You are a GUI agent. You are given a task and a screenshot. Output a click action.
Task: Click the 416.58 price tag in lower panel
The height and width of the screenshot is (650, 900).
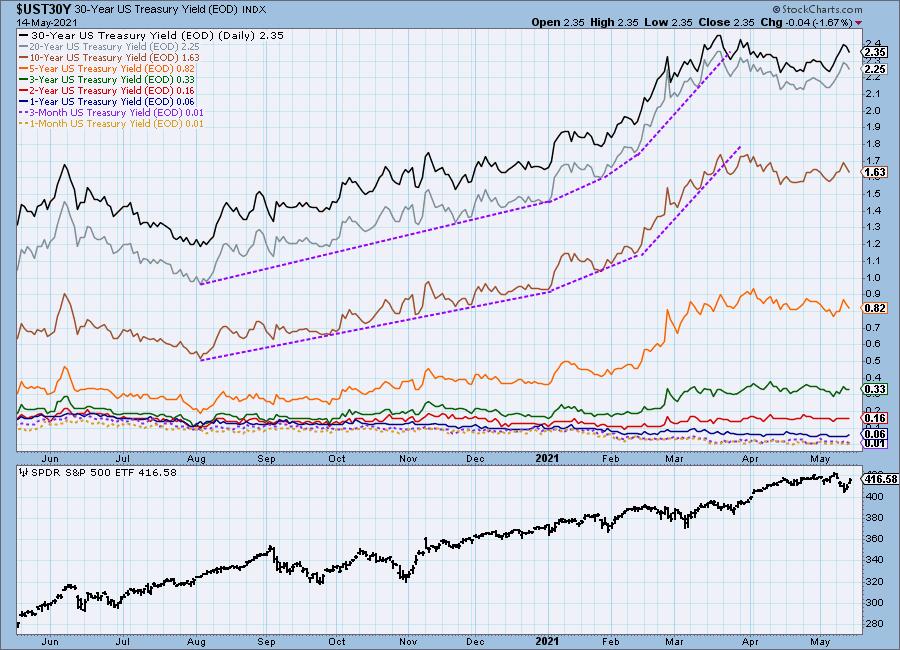(x=880, y=479)
